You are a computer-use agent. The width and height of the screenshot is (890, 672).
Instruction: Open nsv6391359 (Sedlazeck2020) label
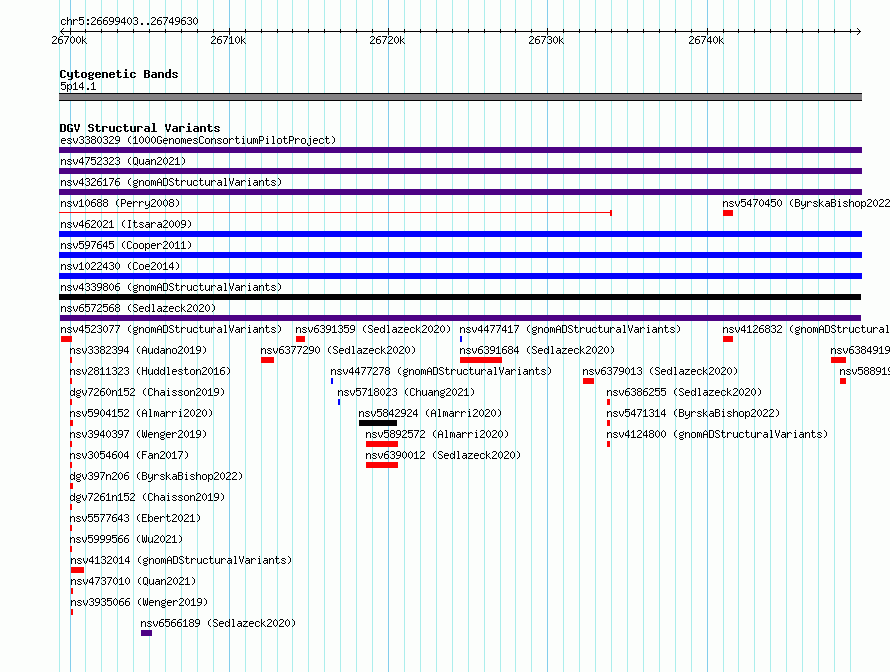pos(373,329)
